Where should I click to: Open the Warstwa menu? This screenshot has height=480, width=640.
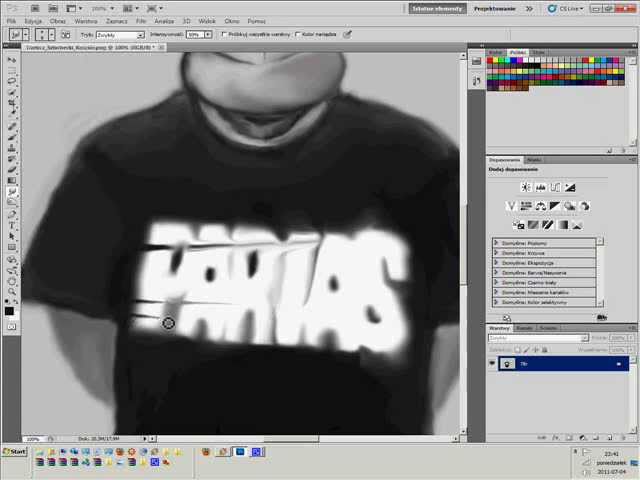[86, 21]
